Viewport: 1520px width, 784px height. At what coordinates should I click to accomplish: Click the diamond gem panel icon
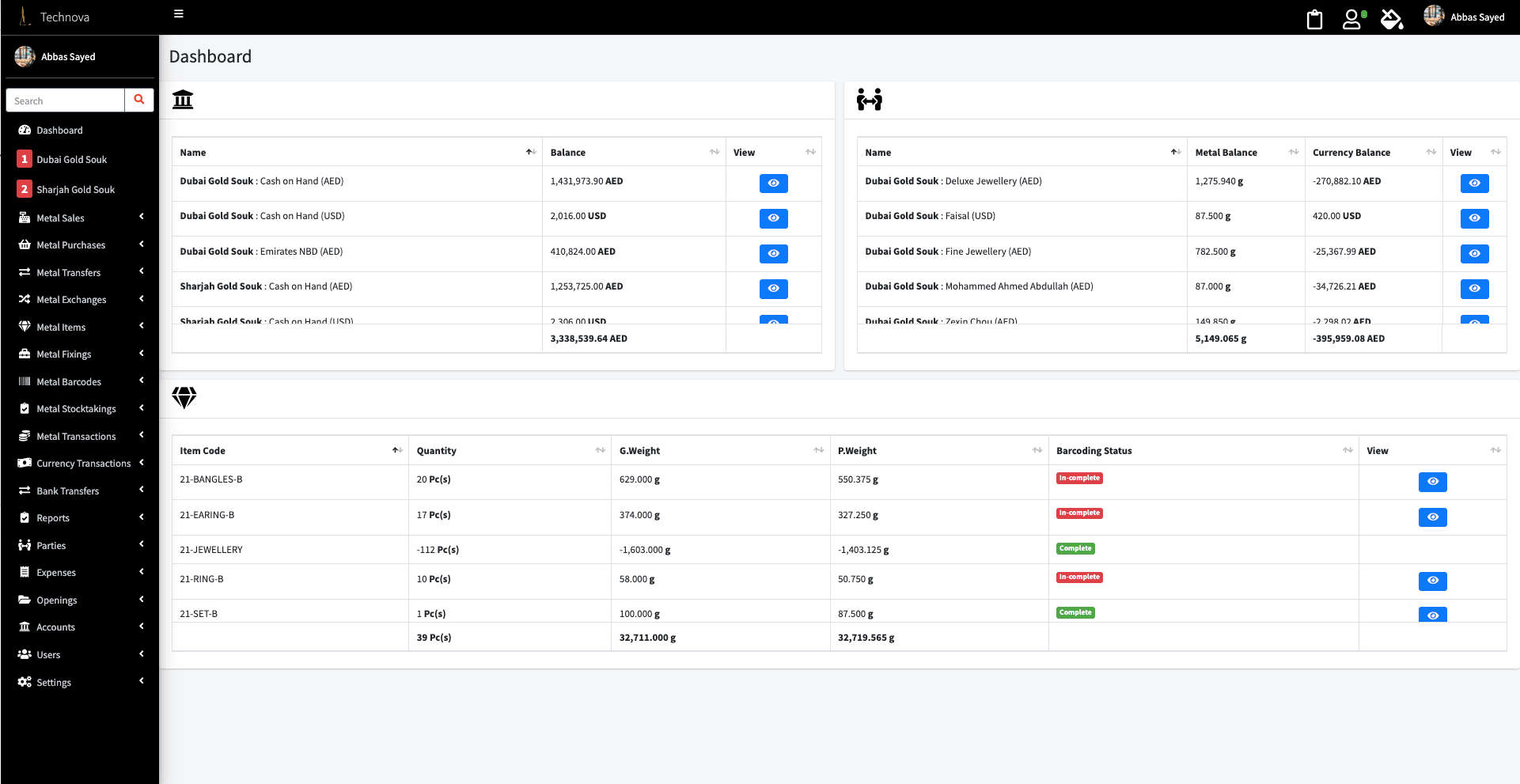click(x=184, y=397)
